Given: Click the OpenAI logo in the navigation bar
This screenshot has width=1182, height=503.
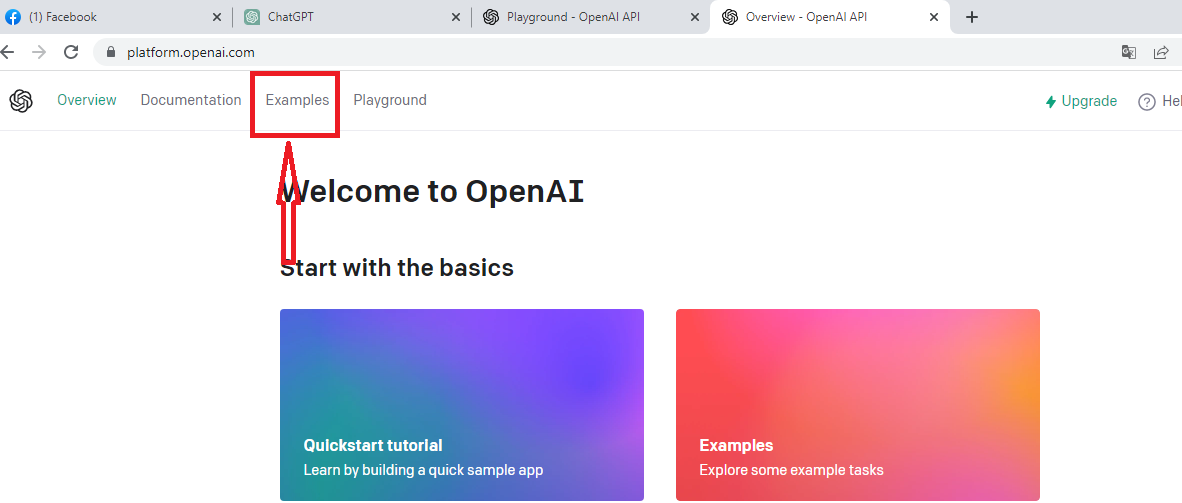Looking at the screenshot, I should coord(21,100).
